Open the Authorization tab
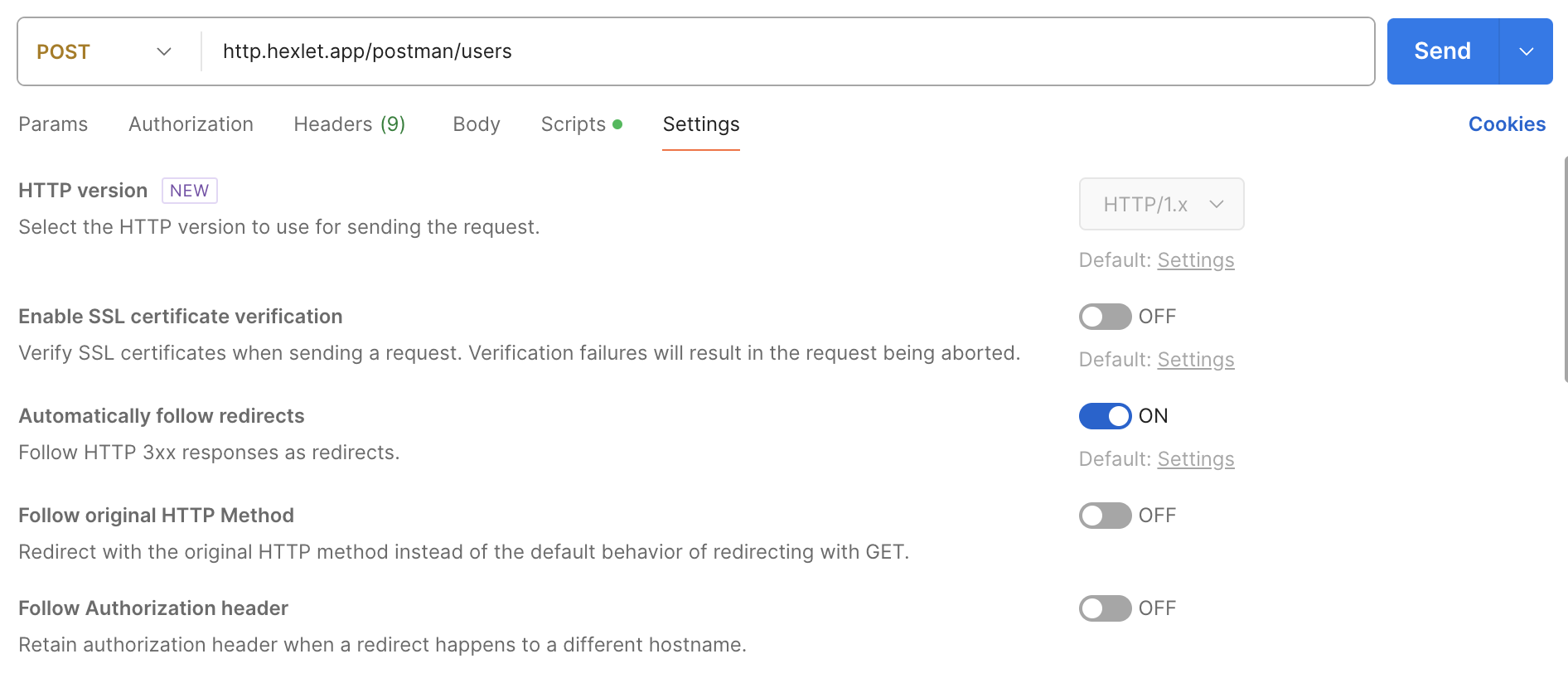This screenshot has width=1568, height=683. [x=191, y=124]
